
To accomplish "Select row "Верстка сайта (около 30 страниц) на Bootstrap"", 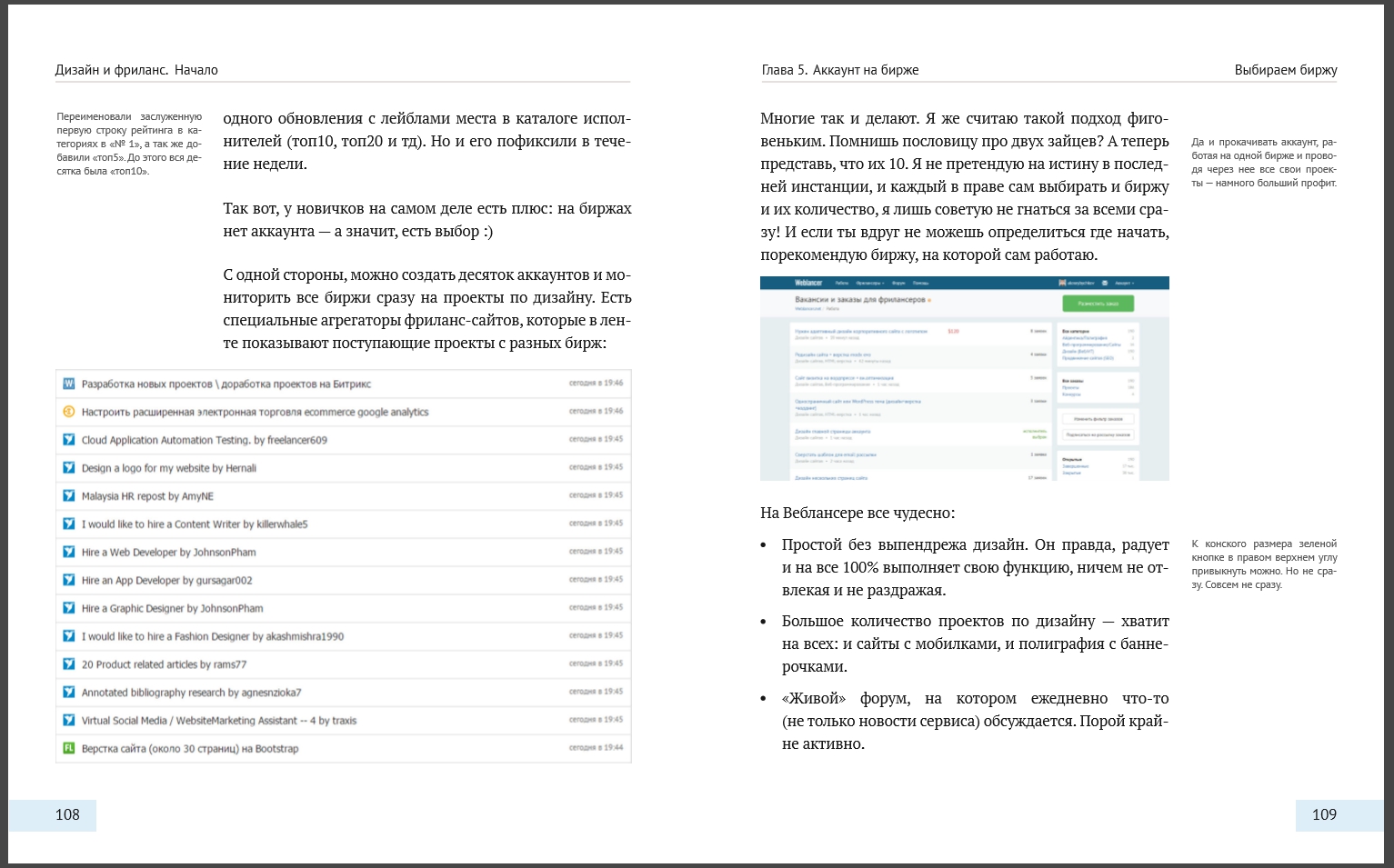I will pyautogui.click(x=344, y=749).
